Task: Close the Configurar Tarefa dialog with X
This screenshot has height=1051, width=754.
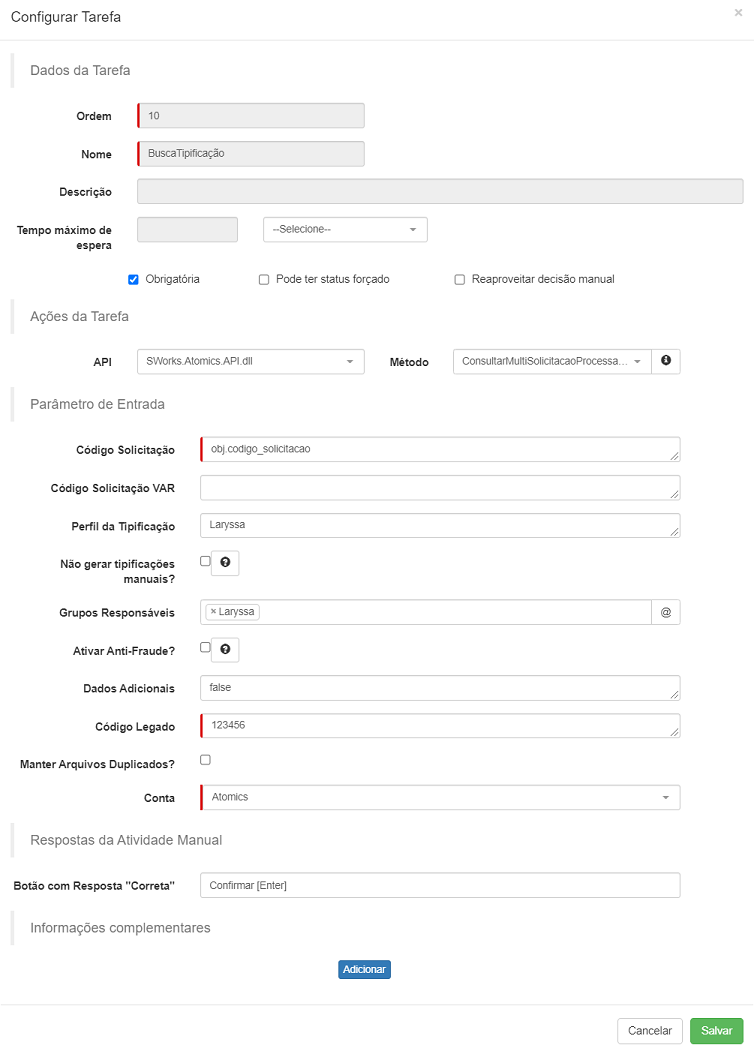Action: tap(738, 13)
